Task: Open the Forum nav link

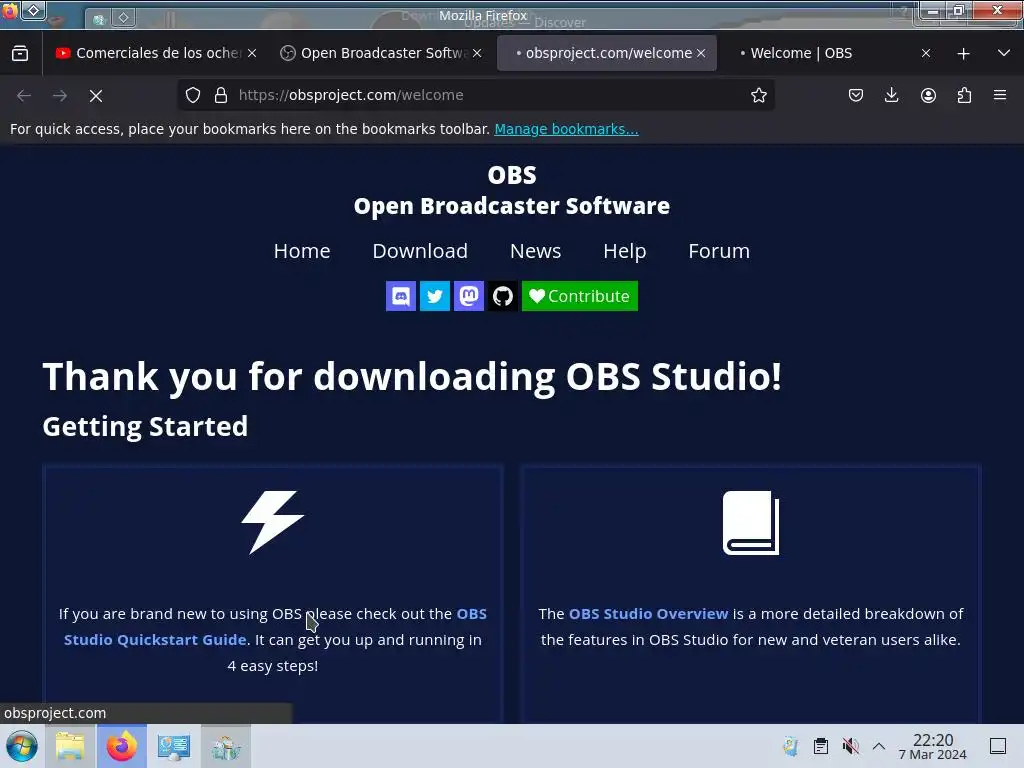Action: pos(719,251)
